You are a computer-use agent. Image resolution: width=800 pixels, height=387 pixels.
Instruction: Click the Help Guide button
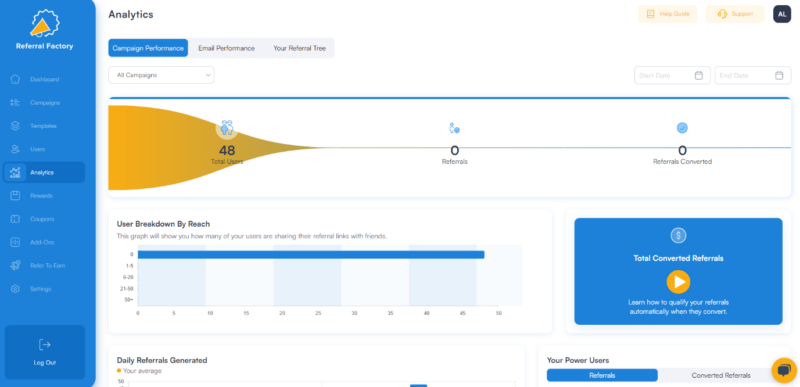click(x=667, y=14)
